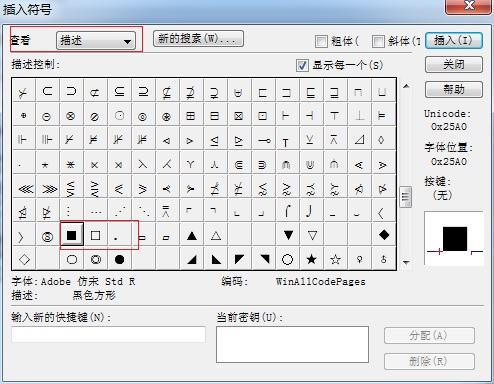The width and height of the screenshot is (494, 384).
Task: Select the filled black circle symbol
Action: click(119, 259)
